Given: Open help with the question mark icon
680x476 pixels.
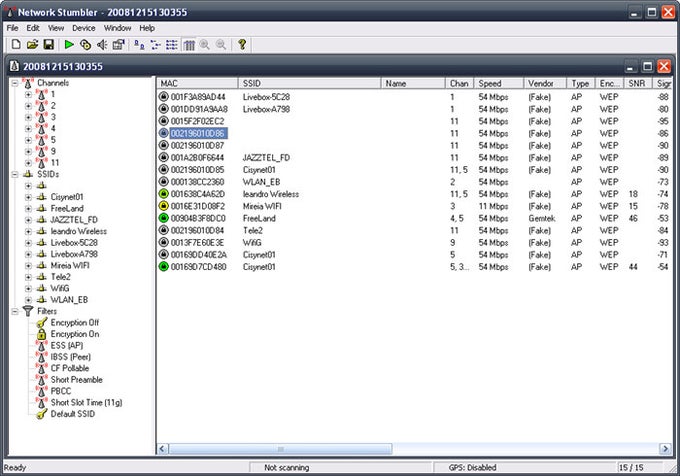Looking at the screenshot, I should 242,44.
